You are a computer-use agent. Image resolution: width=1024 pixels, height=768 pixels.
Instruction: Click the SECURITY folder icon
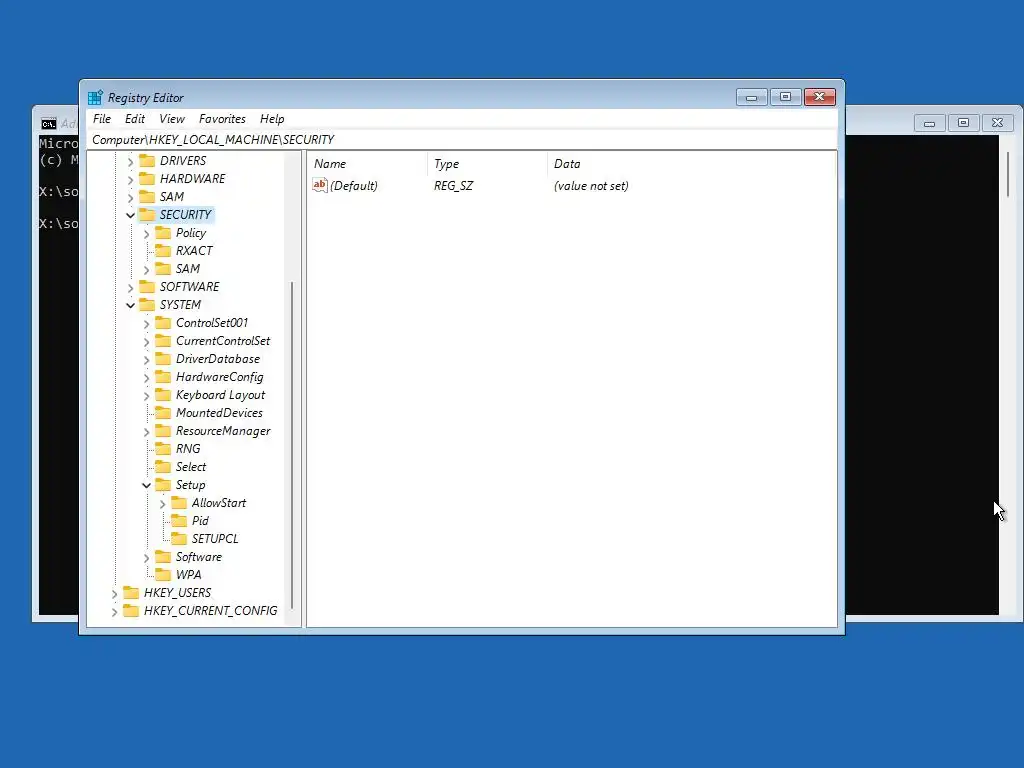pos(147,214)
